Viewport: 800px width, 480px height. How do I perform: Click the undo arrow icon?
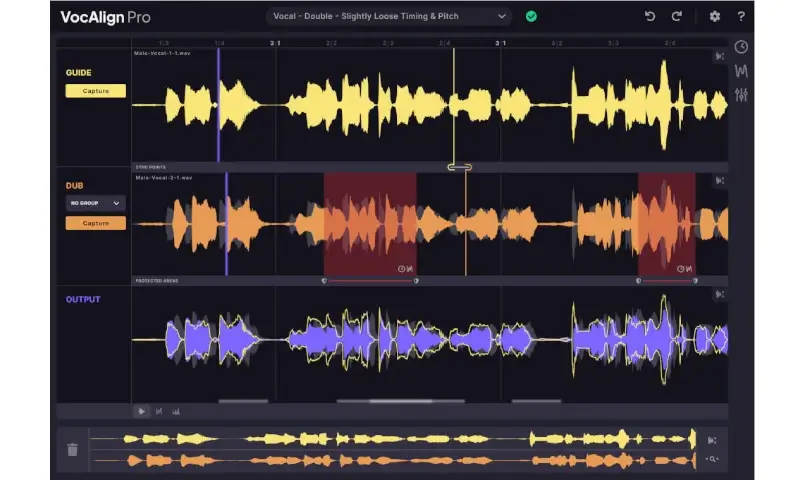(x=649, y=16)
